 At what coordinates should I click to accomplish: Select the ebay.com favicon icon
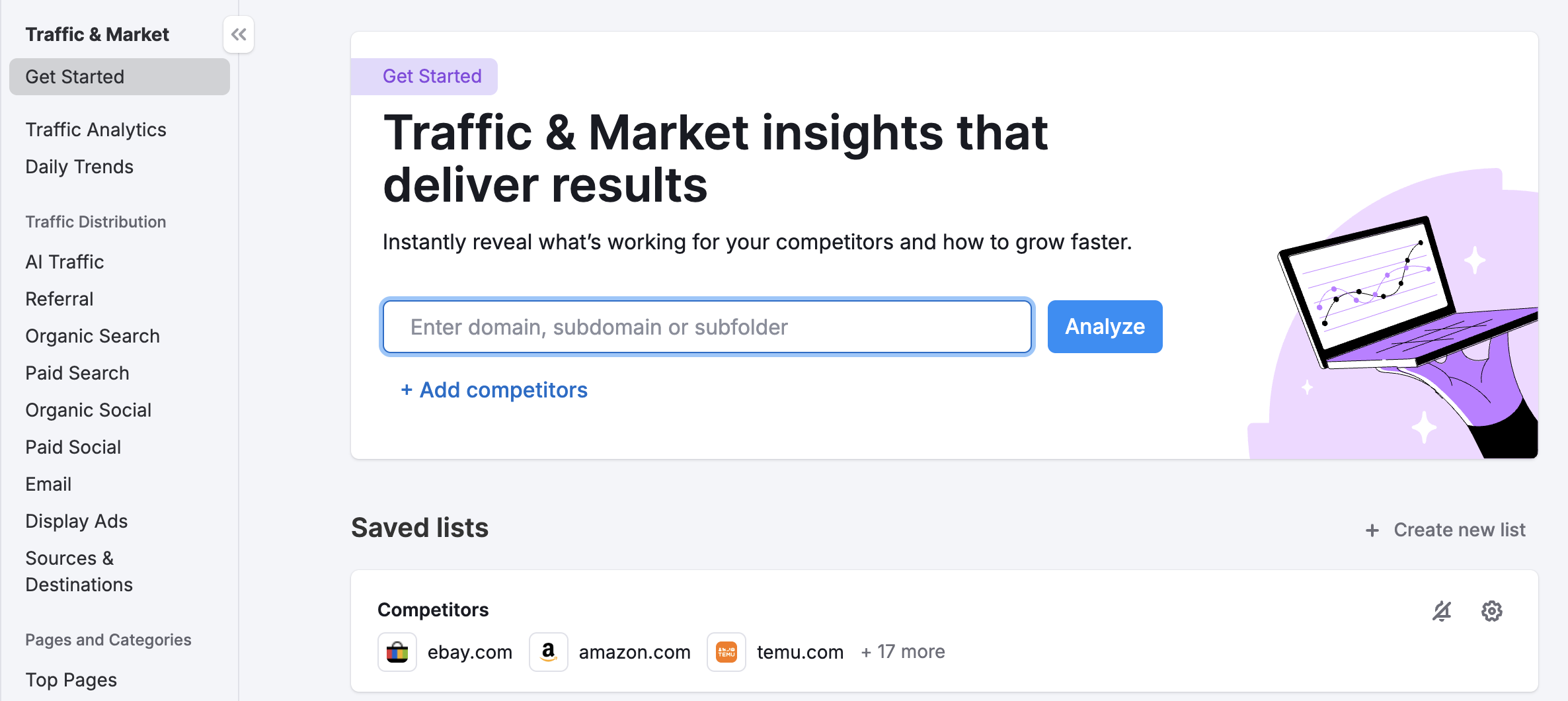pos(397,651)
